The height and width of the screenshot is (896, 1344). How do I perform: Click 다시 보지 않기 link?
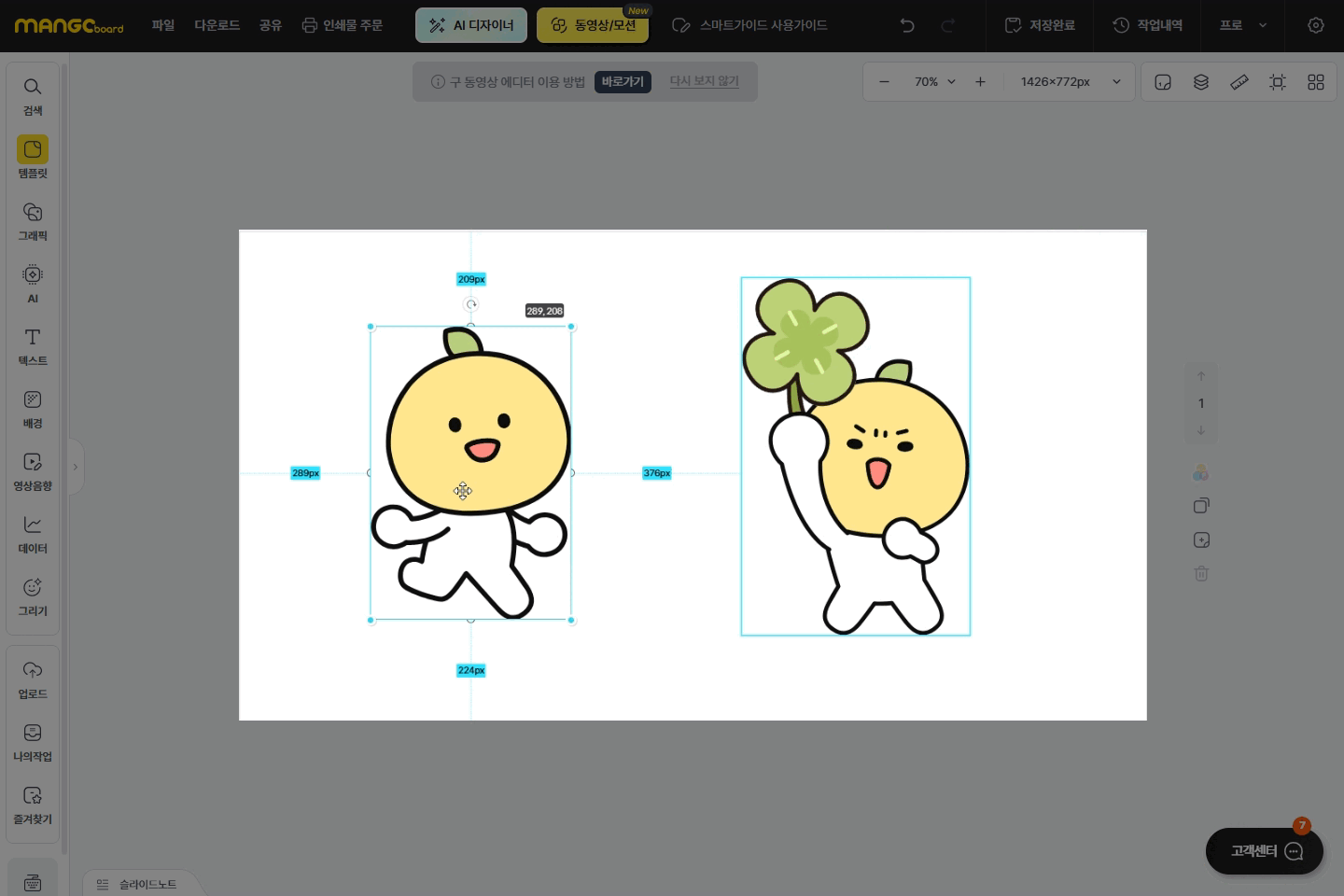704,82
